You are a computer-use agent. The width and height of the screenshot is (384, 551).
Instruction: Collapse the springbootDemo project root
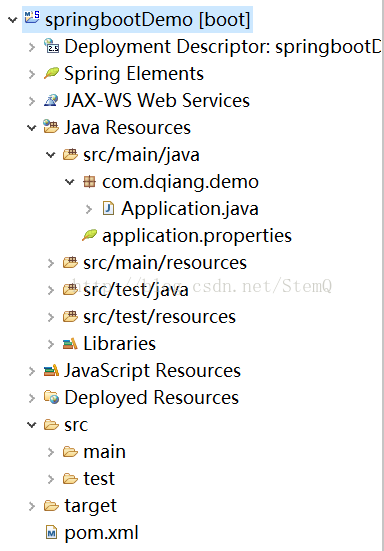[13, 19]
